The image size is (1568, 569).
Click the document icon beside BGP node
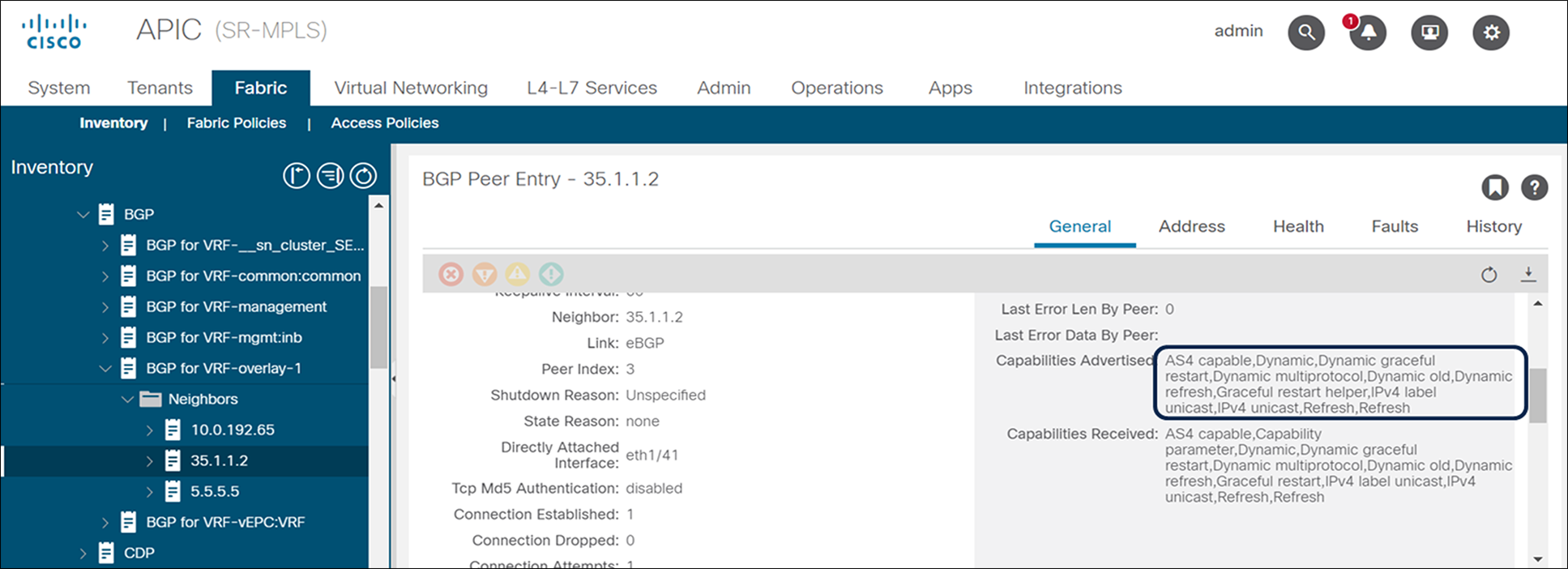point(106,214)
